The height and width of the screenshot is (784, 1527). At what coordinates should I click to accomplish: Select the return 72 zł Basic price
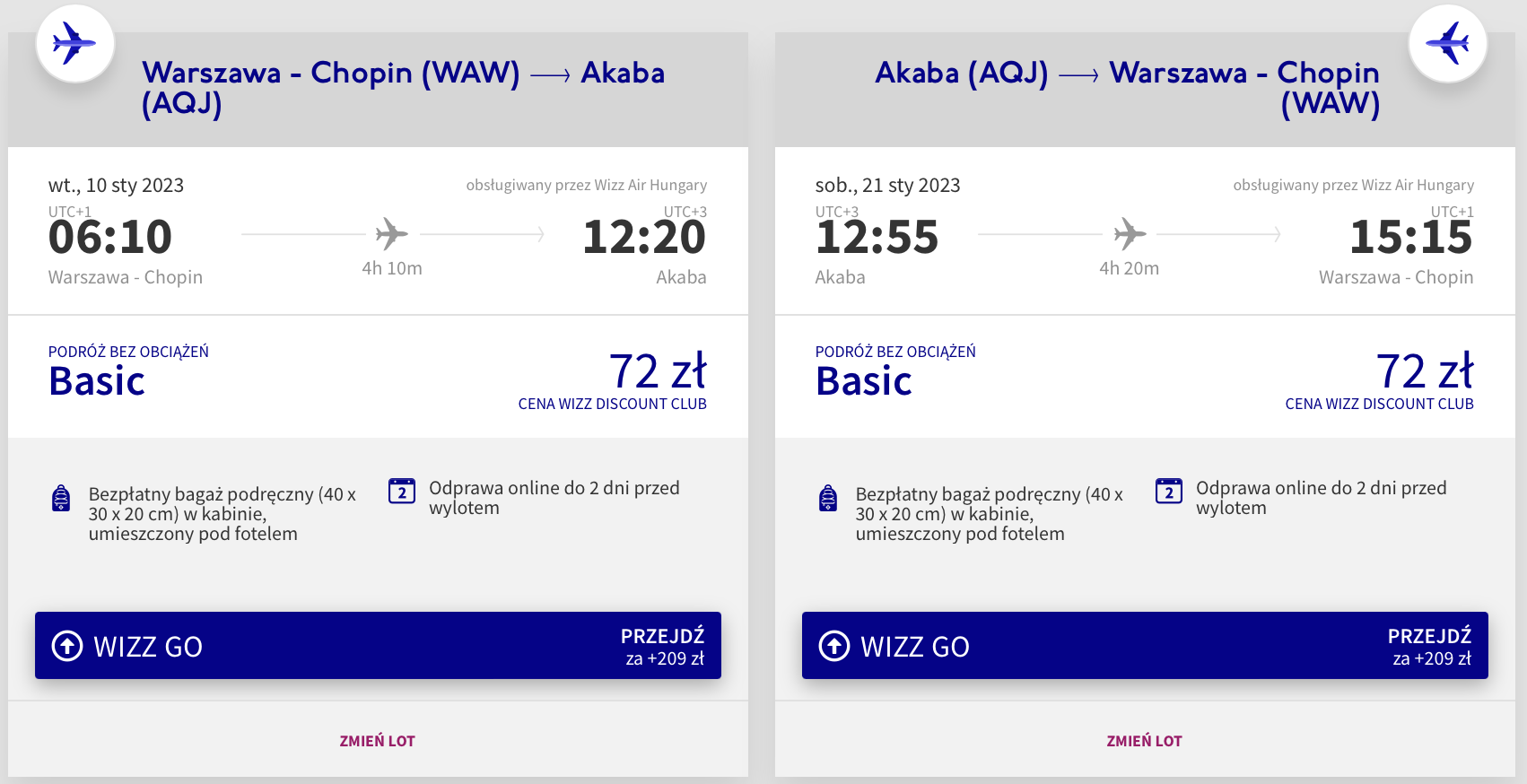[1424, 371]
